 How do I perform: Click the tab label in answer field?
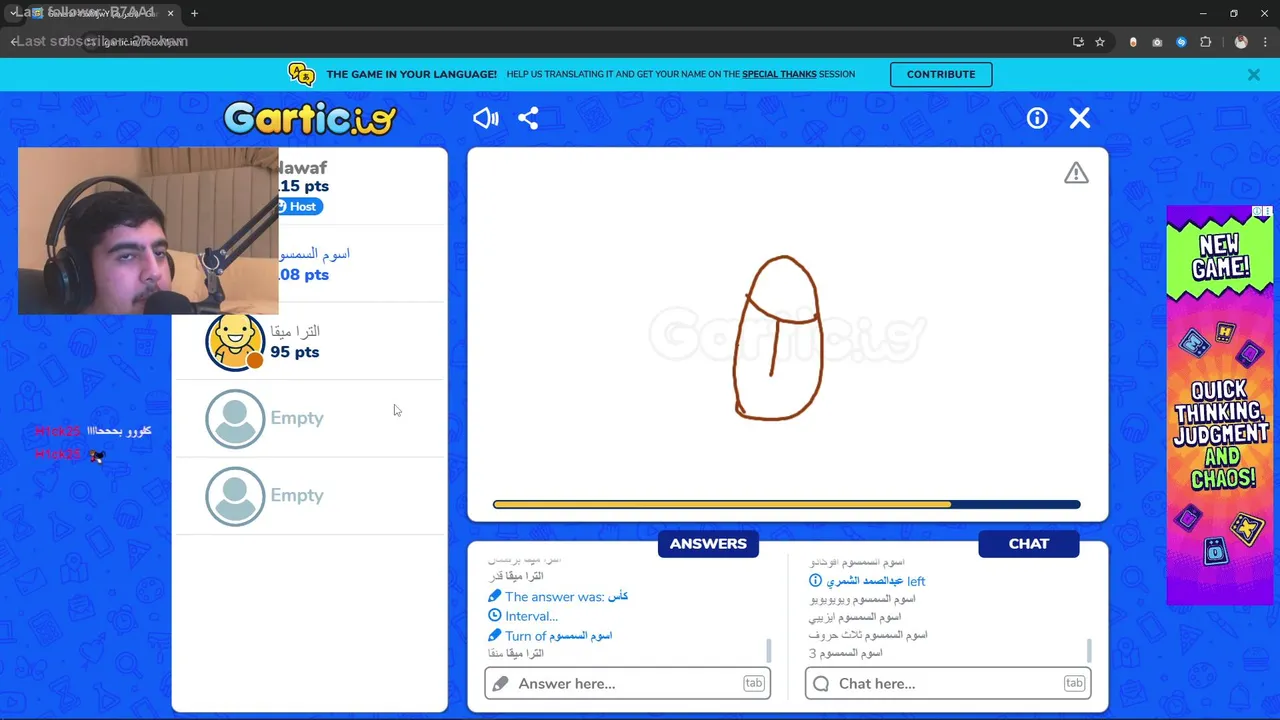click(753, 683)
